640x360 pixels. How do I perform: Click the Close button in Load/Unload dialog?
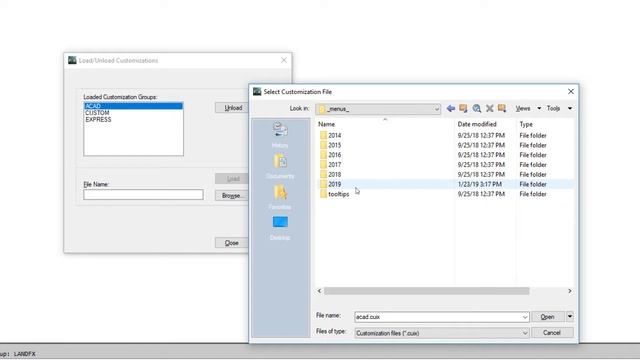(232, 243)
